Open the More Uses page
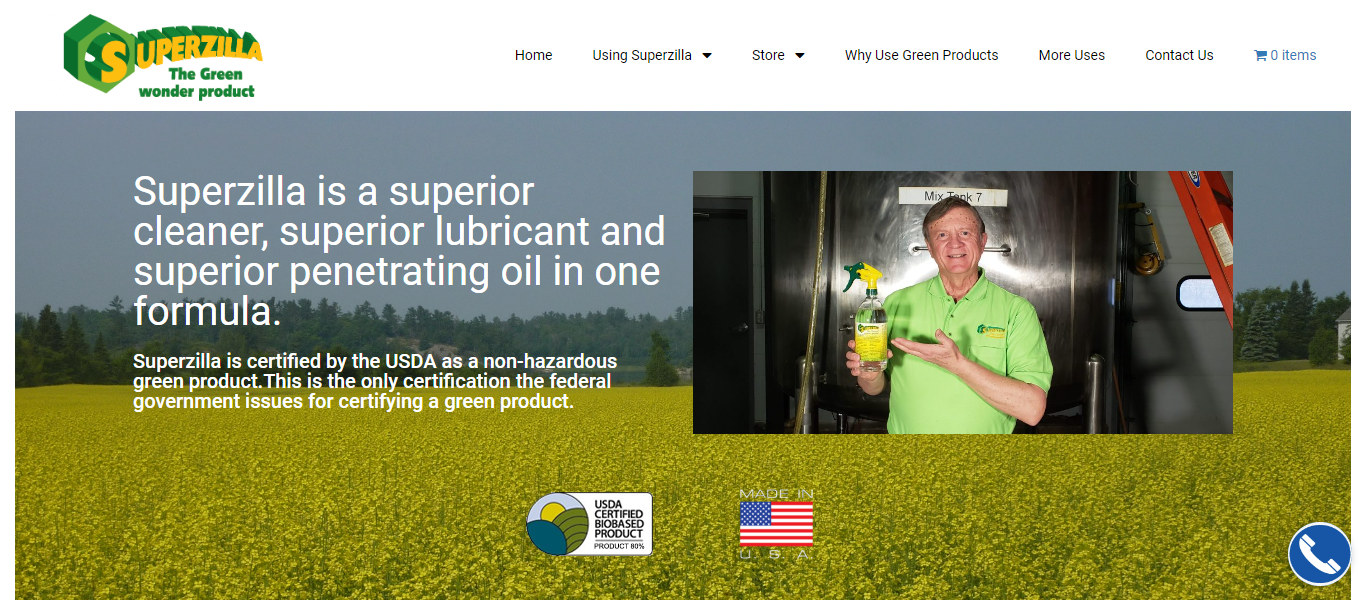This screenshot has width=1366, height=600. tap(1071, 56)
